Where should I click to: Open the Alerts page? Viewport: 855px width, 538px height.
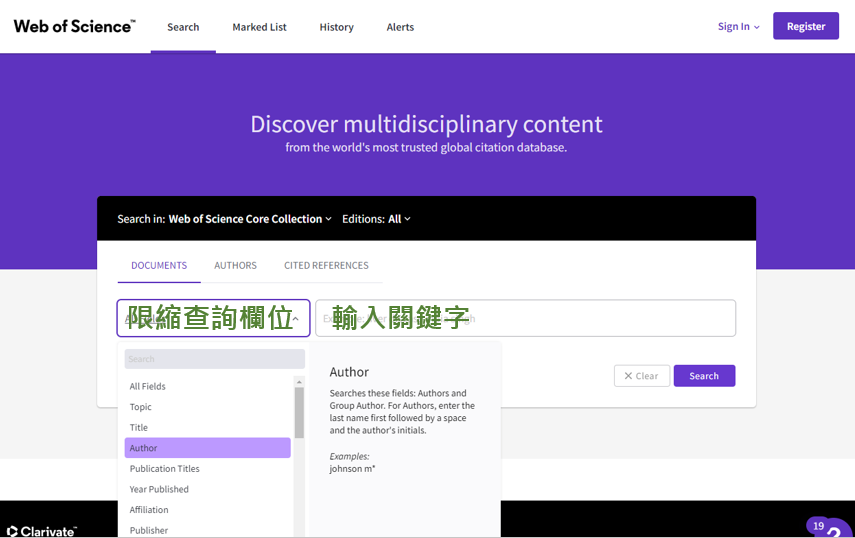pos(400,27)
